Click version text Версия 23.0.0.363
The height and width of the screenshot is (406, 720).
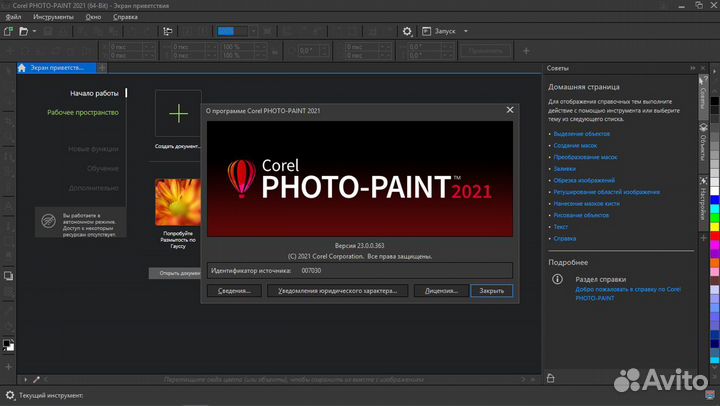(360, 246)
